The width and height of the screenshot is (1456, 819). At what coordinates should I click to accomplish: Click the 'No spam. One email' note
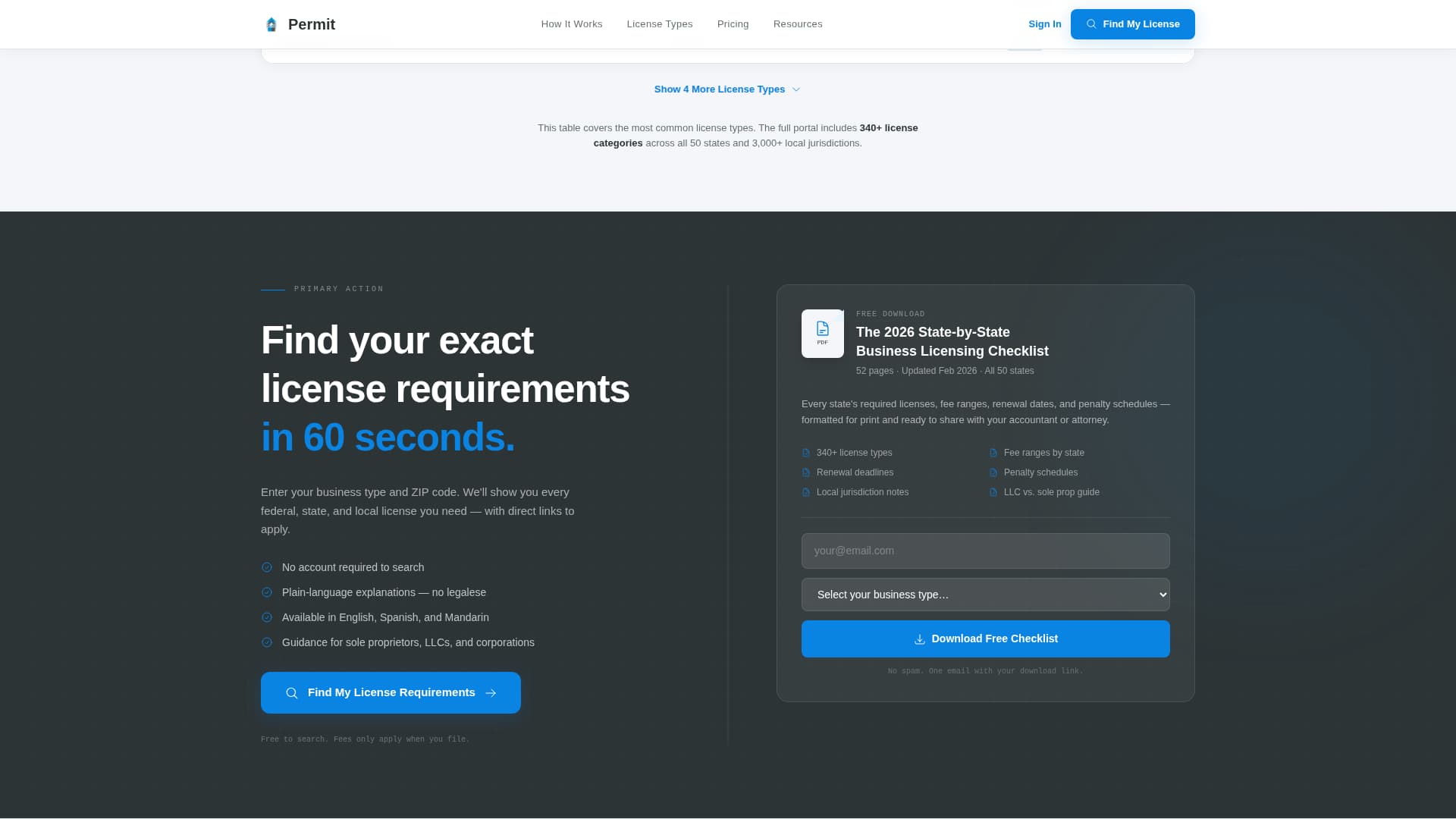(985, 671)
